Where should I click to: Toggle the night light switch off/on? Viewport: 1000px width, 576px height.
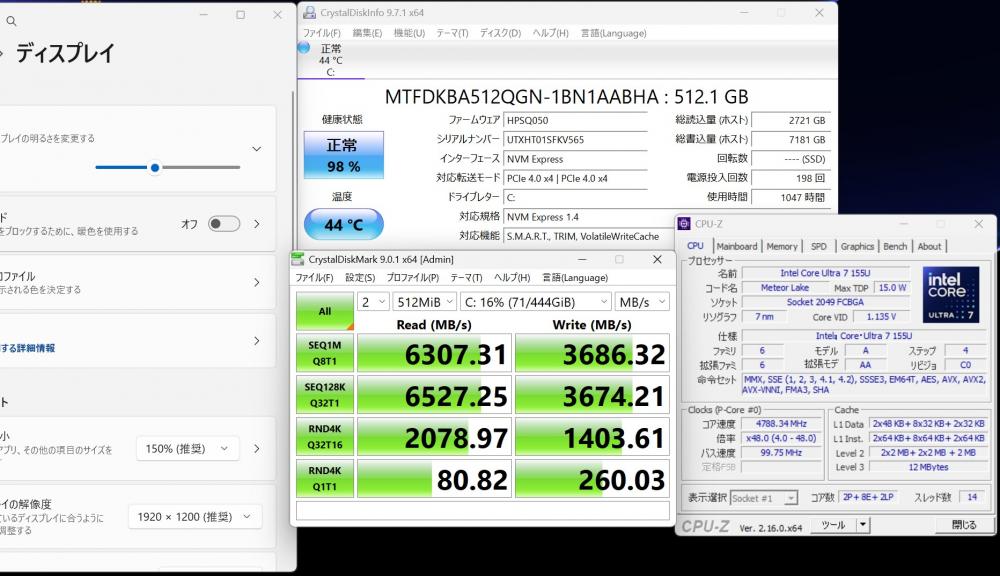(224, 224)
